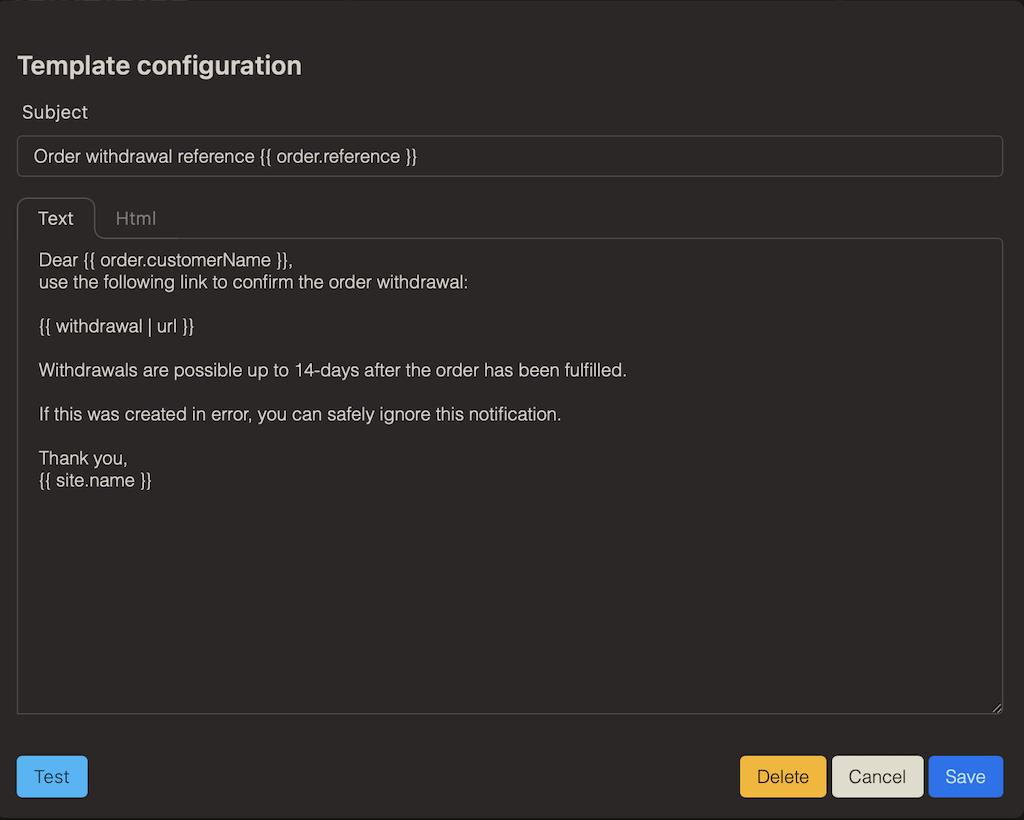This screenshot has height=820, width=1024.
Task: Click the 'If this was created in error' line
Action: [300, 415]
